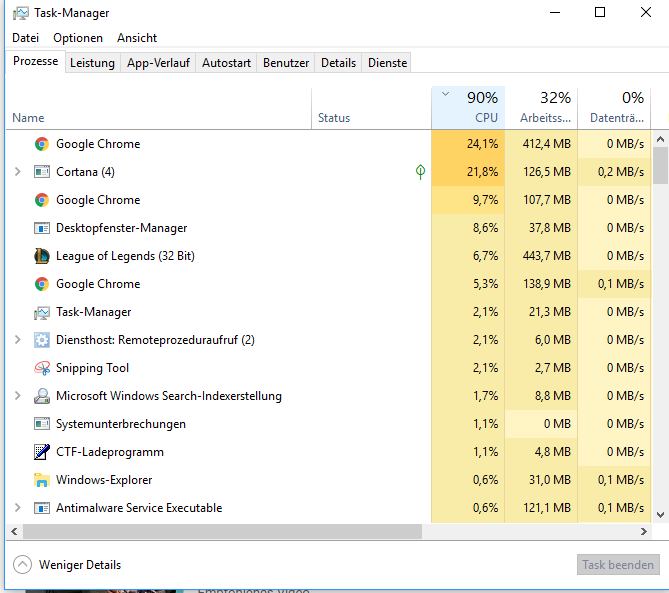Click the '443,7 MB' memory value
Image resolution: width=669 pixels, height=593 pixels.
pyautogui.click(x=547, y=256)
